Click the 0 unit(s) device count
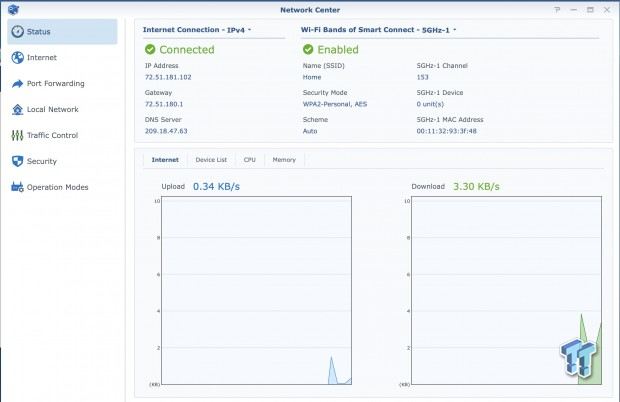 [430, 104]
